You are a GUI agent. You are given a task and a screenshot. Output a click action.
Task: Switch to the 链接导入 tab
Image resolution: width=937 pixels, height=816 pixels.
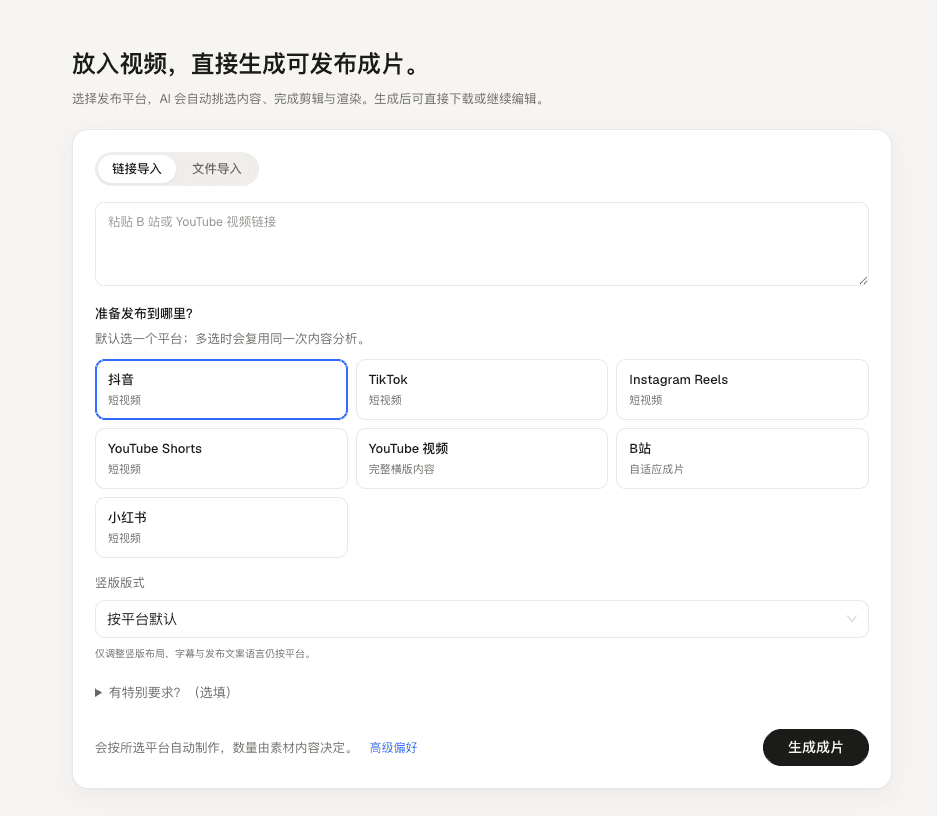(136, 169)
